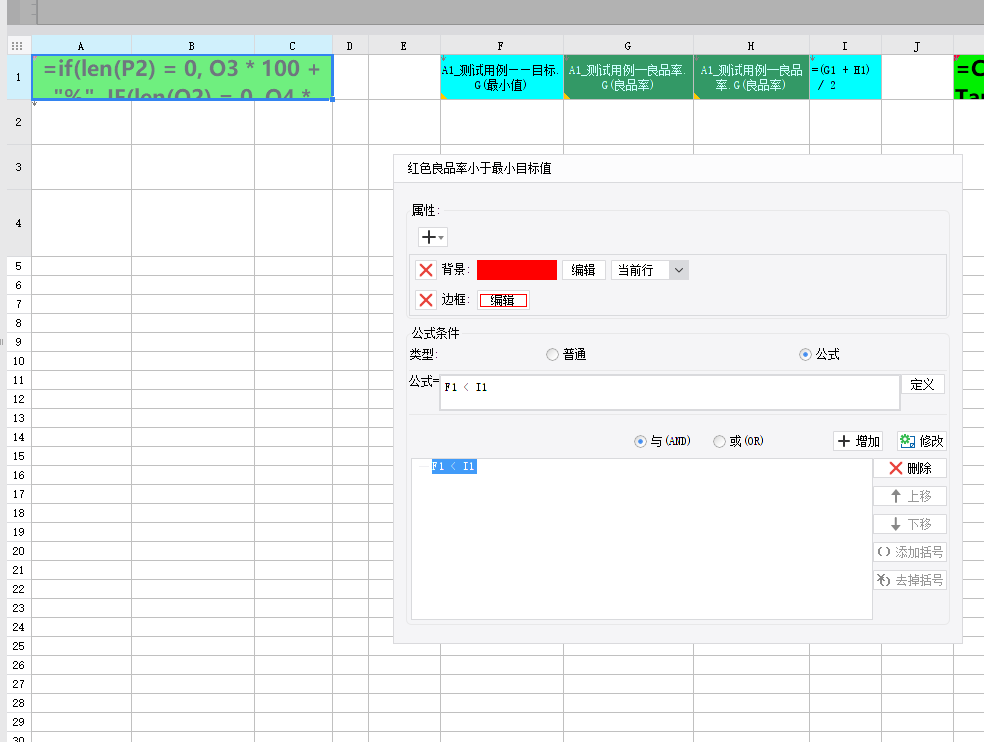Click the red-bordered 编辑 border button
This screenshot has height=742, width=984.
pyautogui.click(x=503, y=300)
